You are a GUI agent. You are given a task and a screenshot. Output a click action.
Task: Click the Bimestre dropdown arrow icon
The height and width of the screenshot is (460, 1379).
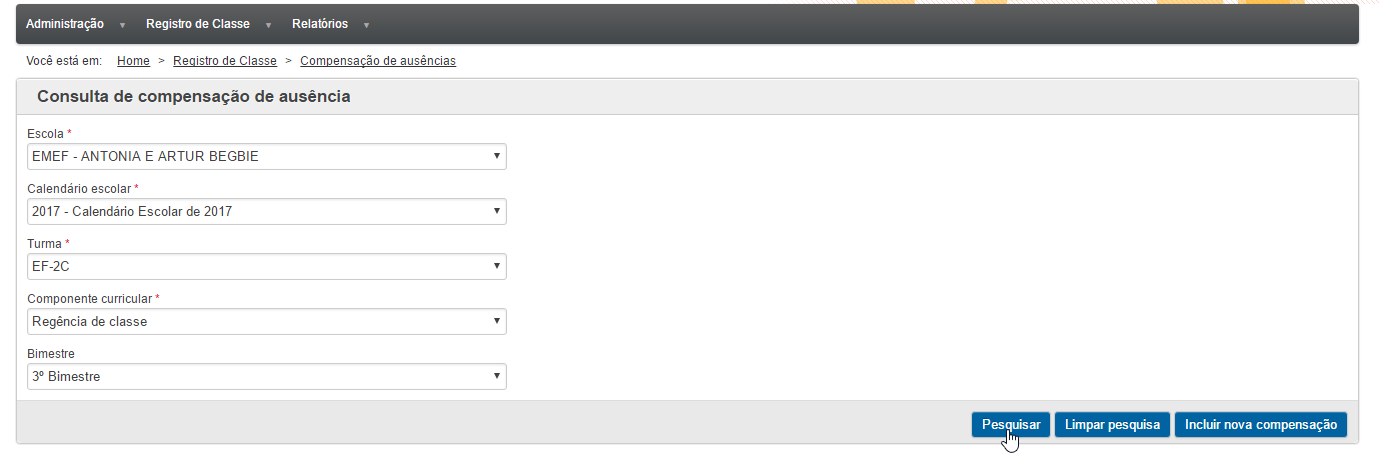pyautogui.click(x=497, y=376)
